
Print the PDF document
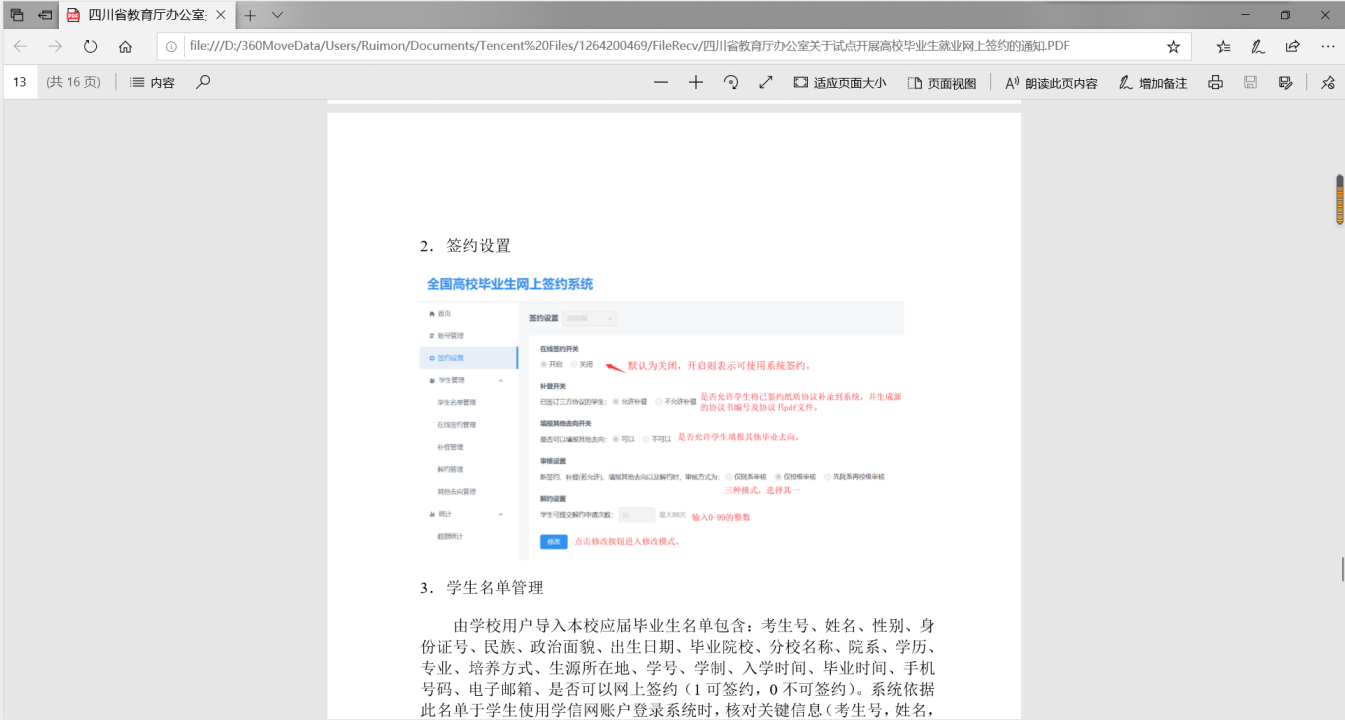[1215, 82]
